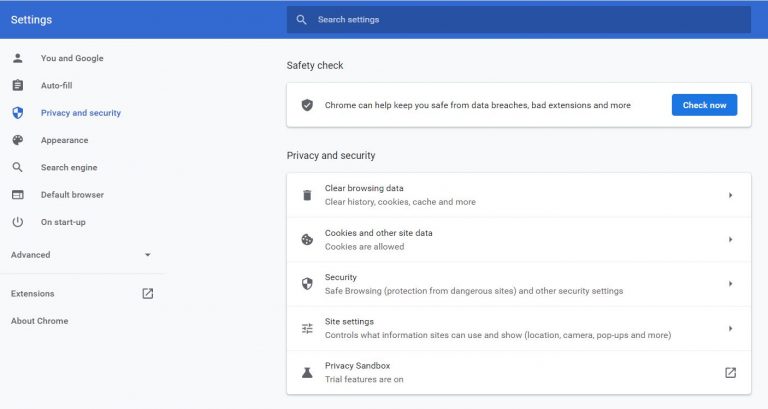
Task: Click the trash icon for Clear browsing data
Action: click(307, 195)
